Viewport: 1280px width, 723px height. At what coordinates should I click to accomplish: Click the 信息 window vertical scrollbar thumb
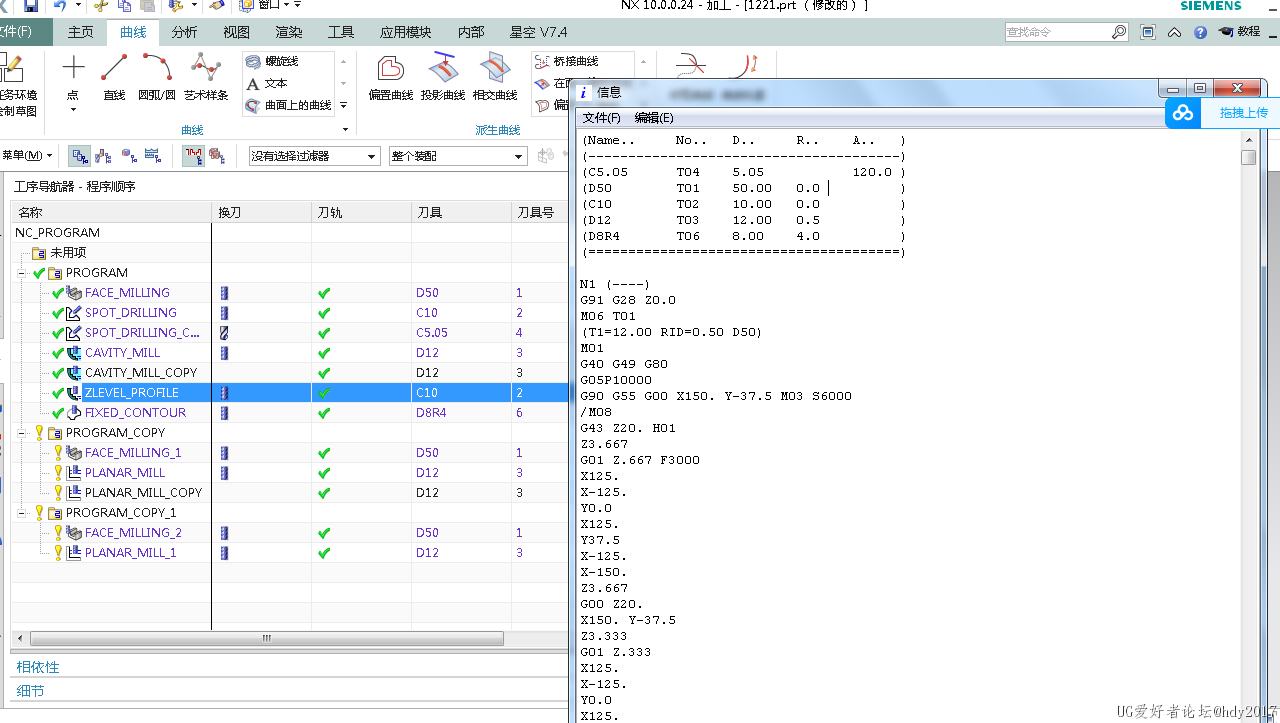coord(1248,158)
